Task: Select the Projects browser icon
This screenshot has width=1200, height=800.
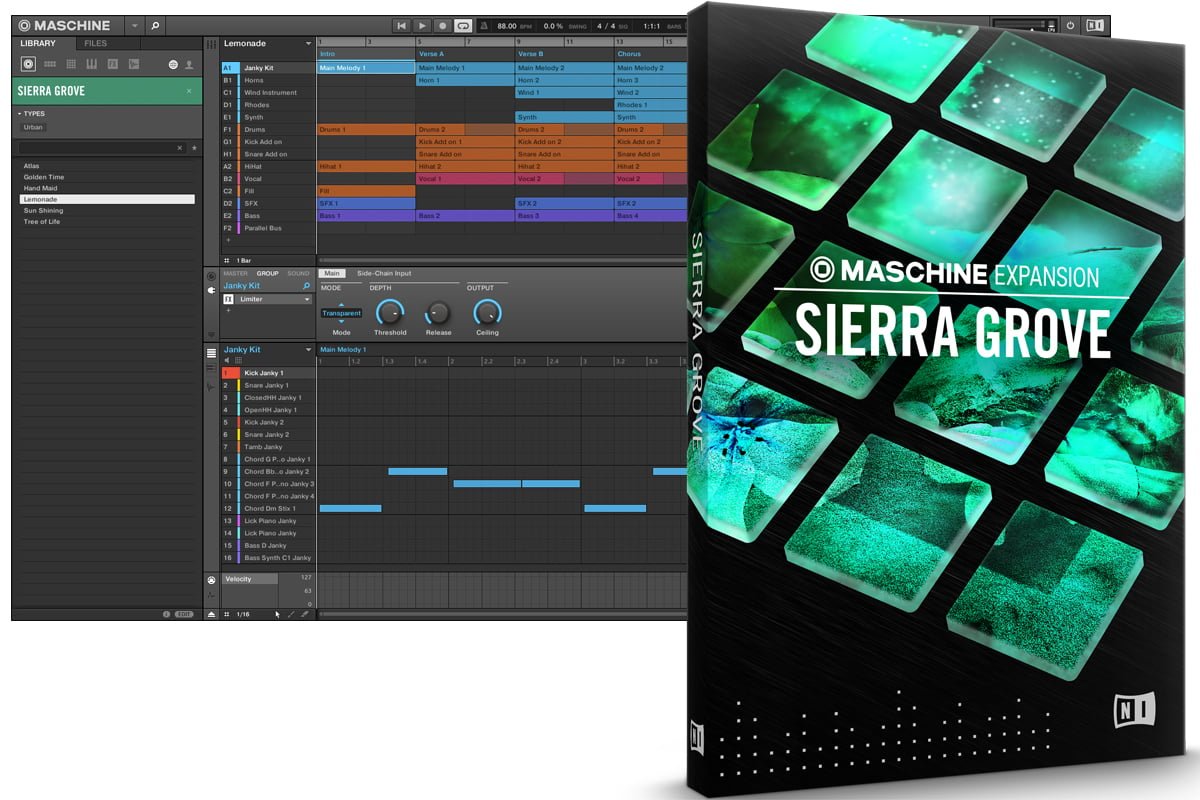Action: 28,64
